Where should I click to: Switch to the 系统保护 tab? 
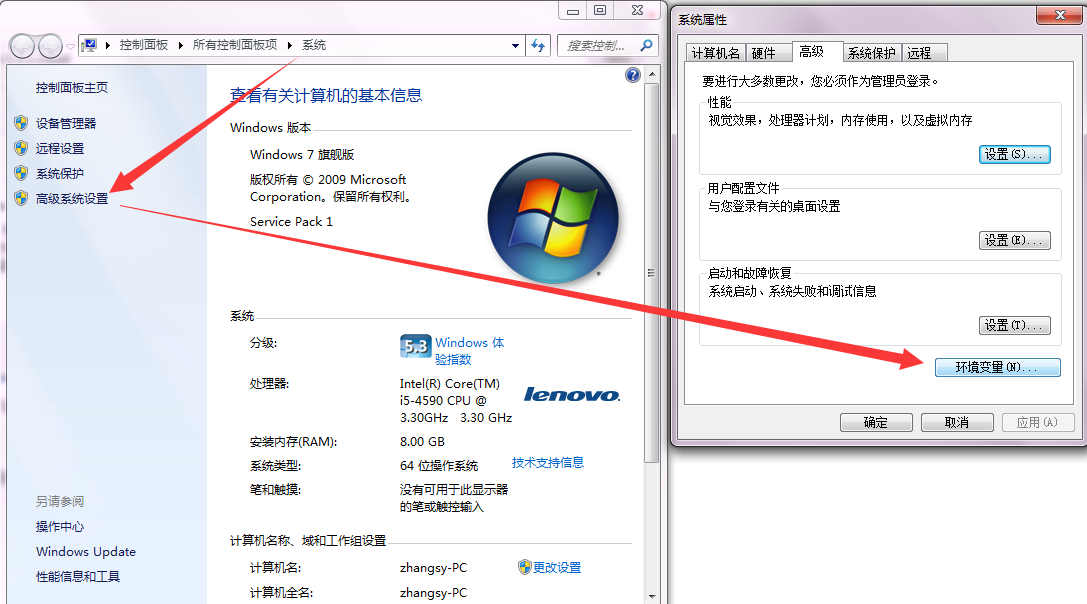pos(871,53)
